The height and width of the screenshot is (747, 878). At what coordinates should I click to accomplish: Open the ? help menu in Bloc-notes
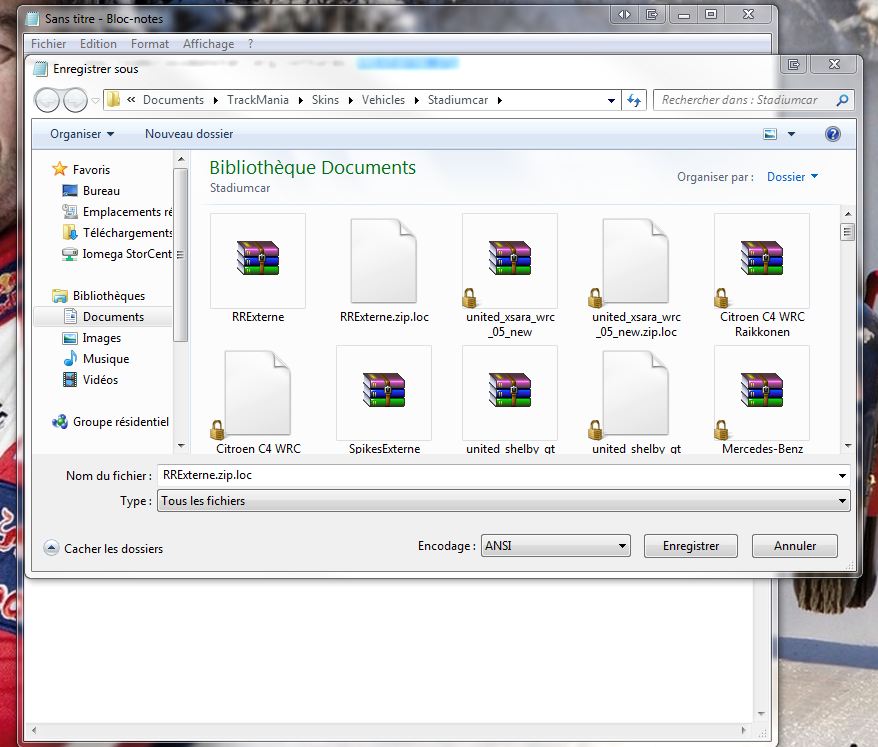click(250, 44)
